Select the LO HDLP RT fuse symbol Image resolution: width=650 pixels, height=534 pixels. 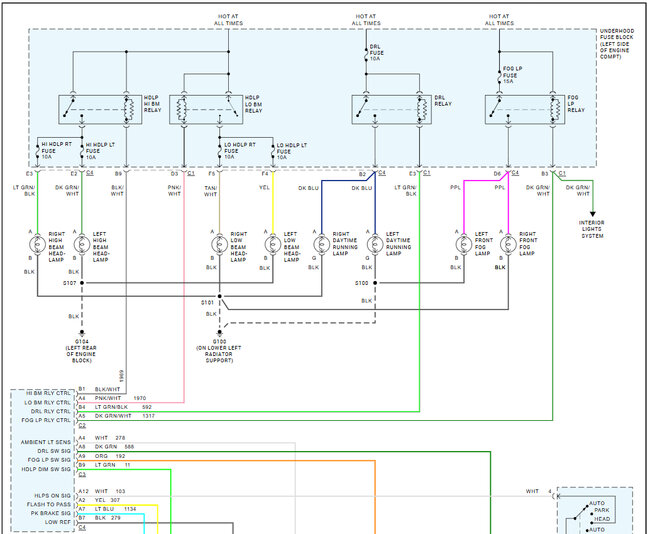[x=220, y=151]
